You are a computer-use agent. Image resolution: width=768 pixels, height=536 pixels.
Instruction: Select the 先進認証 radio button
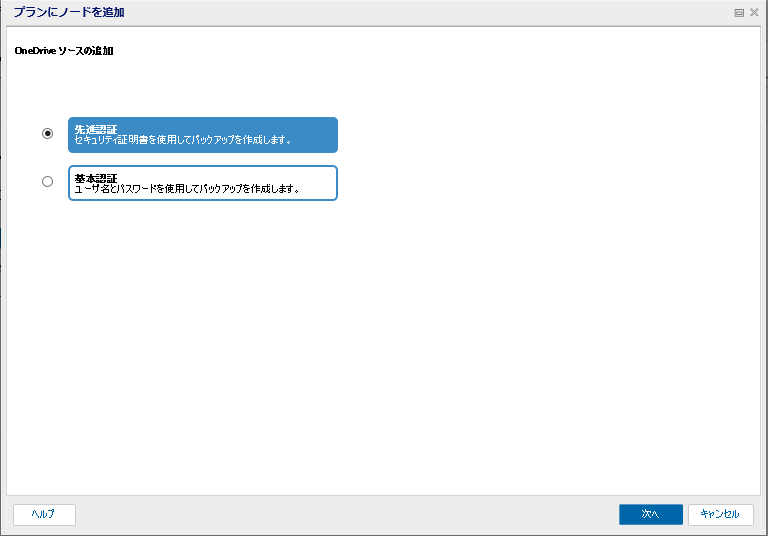(x=48, y=133)
